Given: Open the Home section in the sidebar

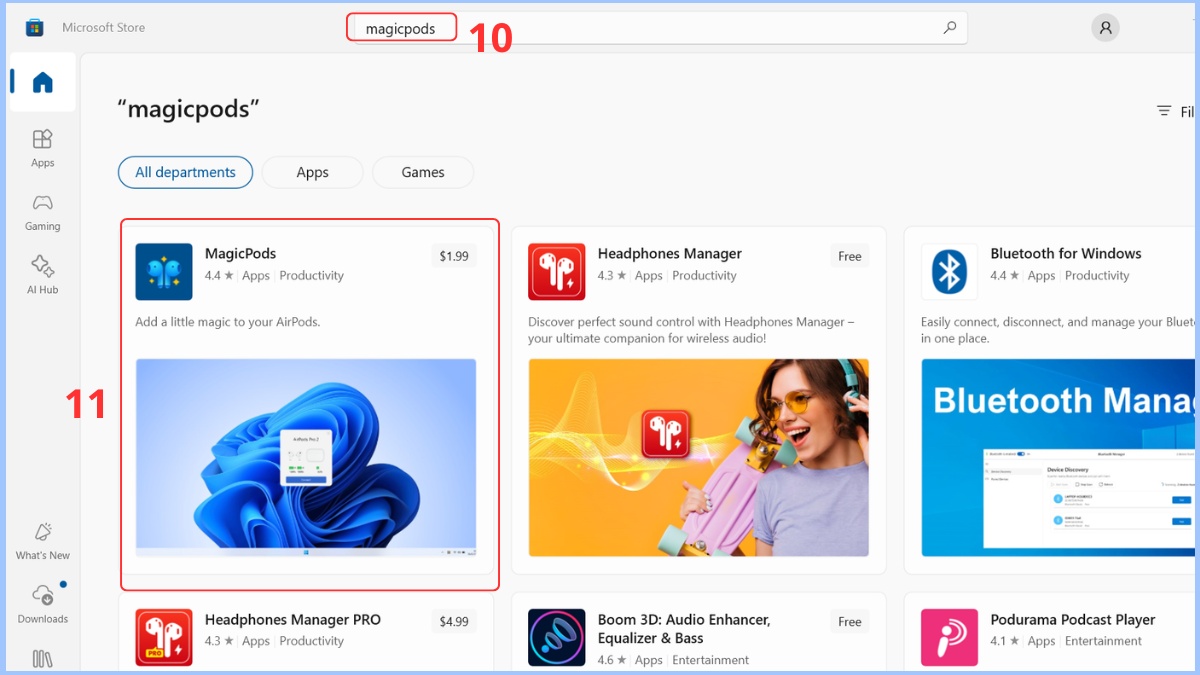Looking at the screenshot, I should click(41, 82).
